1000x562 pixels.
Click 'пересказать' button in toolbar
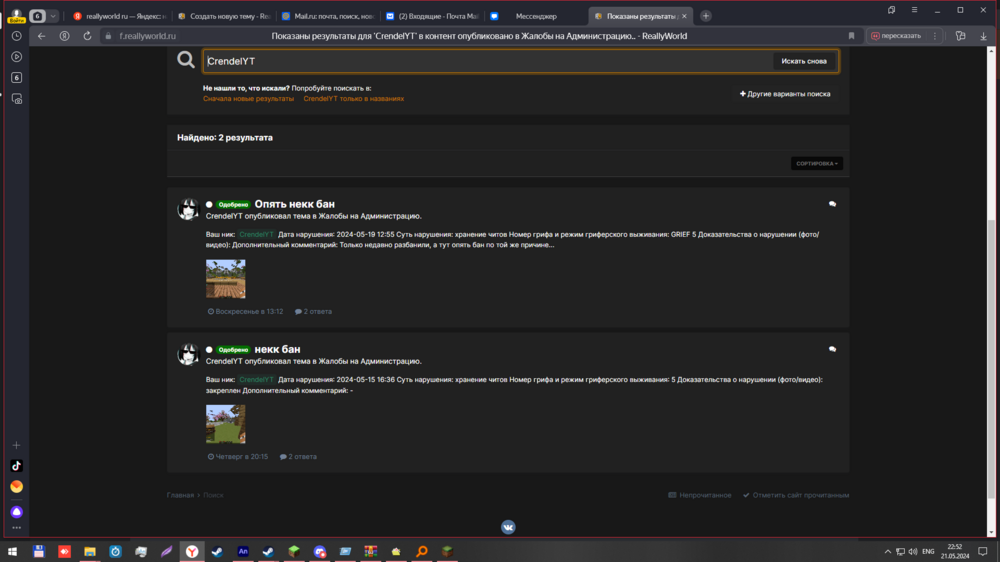click(896, 36)
